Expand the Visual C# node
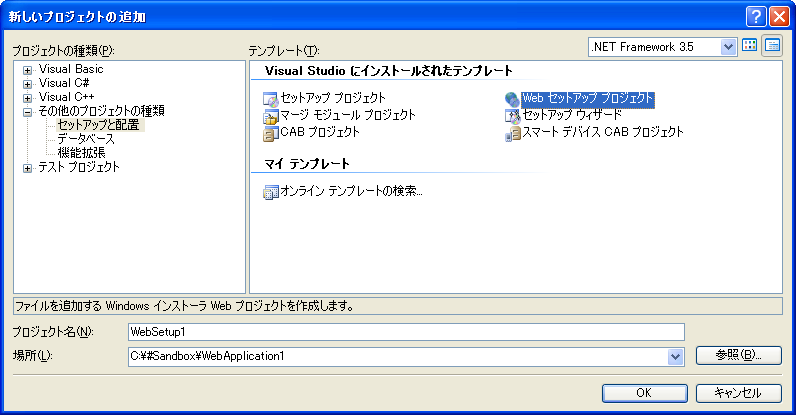This screenshot has height=415, width=796. click(27, 84)
